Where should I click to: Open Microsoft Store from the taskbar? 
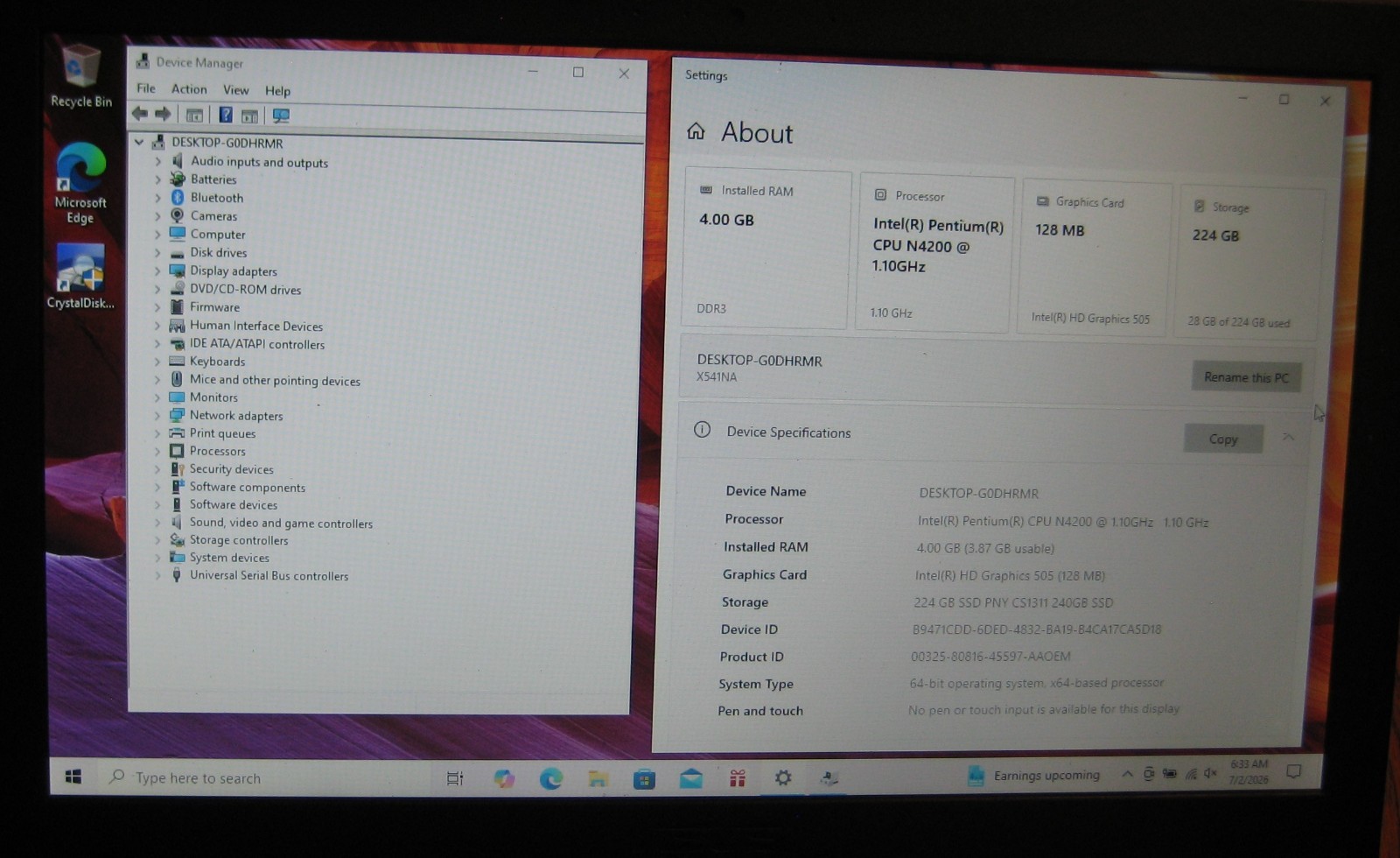[x=644, y=777]
